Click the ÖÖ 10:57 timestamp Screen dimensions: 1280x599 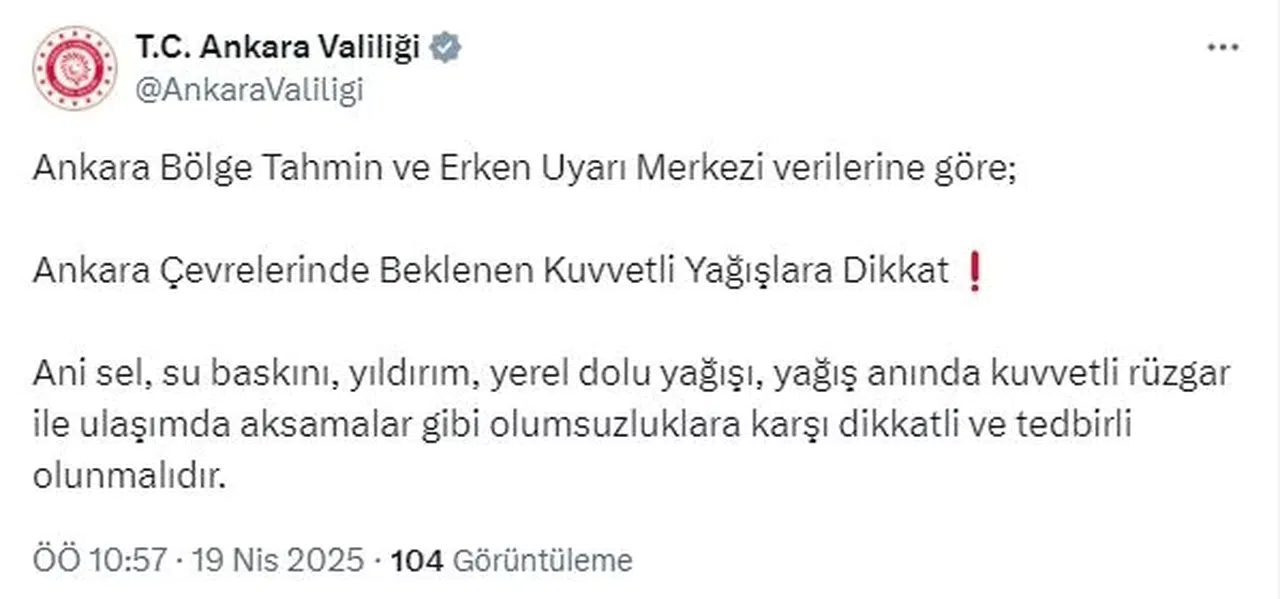(99, 560)
